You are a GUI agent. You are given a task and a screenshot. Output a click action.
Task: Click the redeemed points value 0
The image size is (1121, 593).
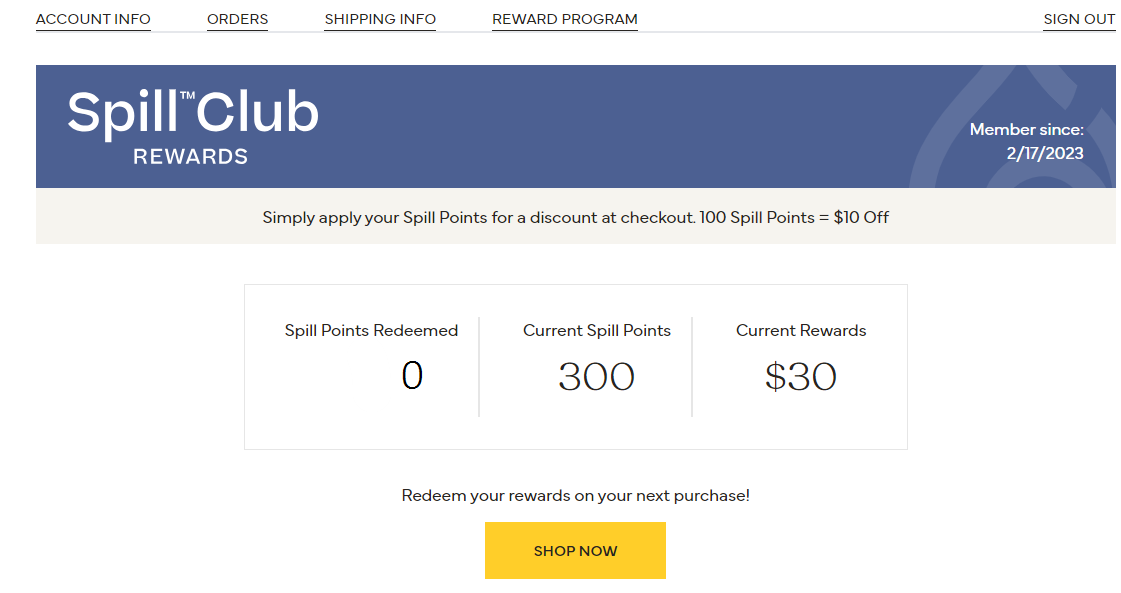pos(412,377)
